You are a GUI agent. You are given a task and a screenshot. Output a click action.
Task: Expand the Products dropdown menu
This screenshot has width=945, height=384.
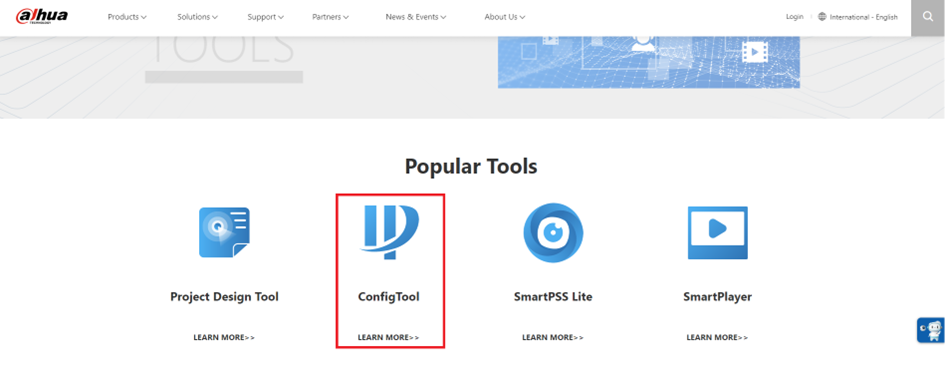(127, 17)
